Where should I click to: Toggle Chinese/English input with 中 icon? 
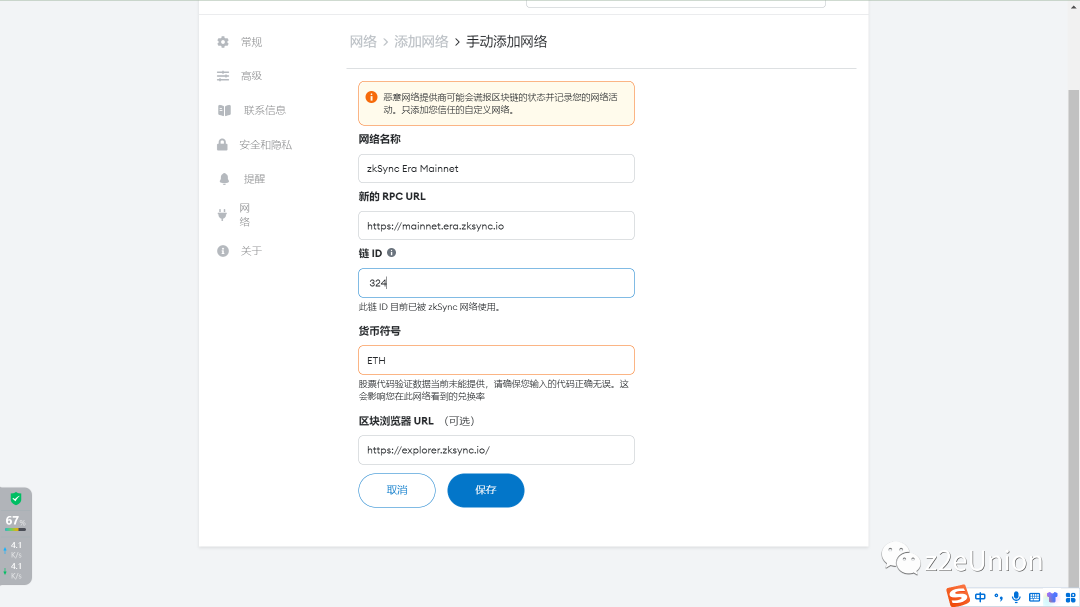pos(980,597)
